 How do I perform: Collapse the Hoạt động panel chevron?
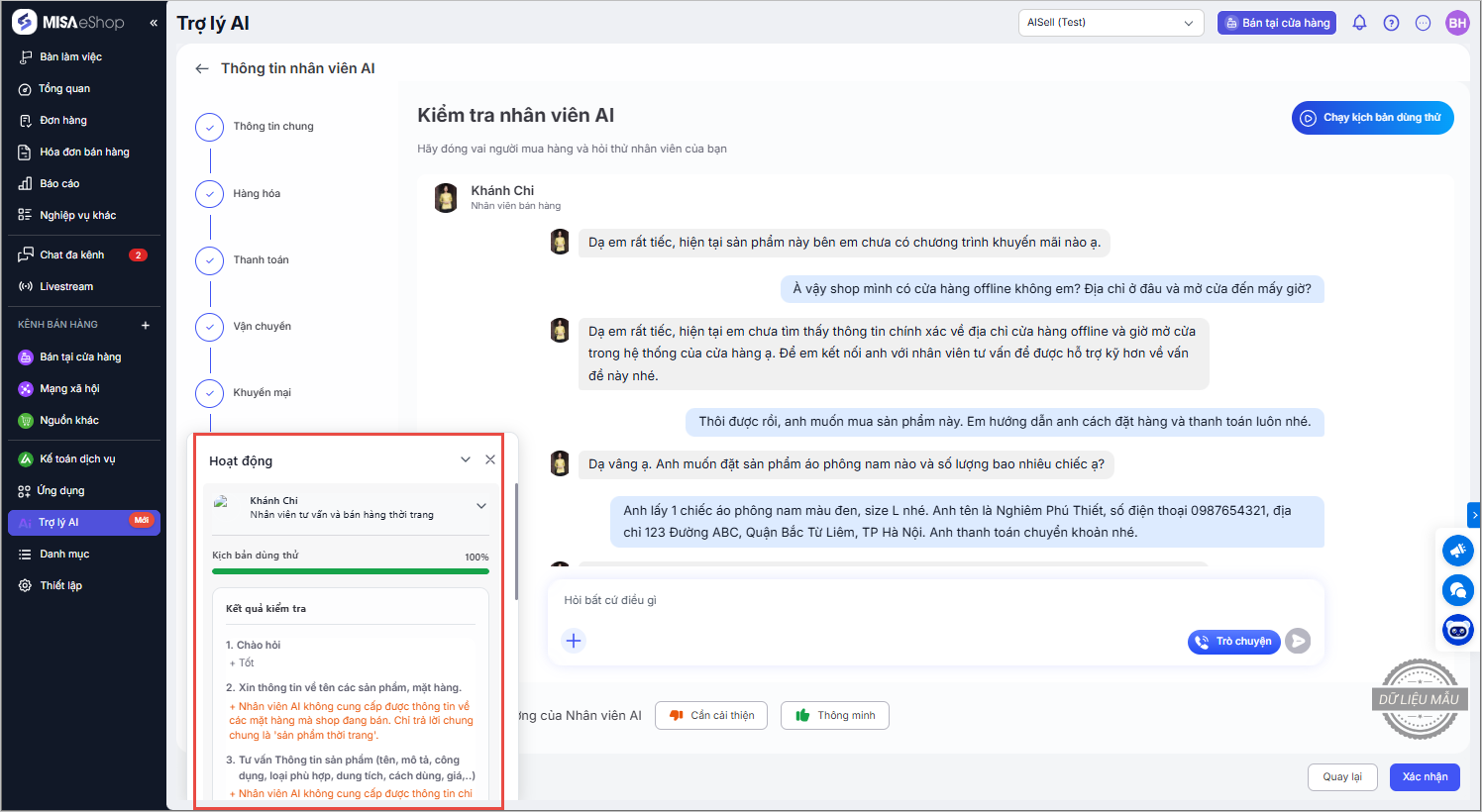pyautogui.click(x=466, y=459)
